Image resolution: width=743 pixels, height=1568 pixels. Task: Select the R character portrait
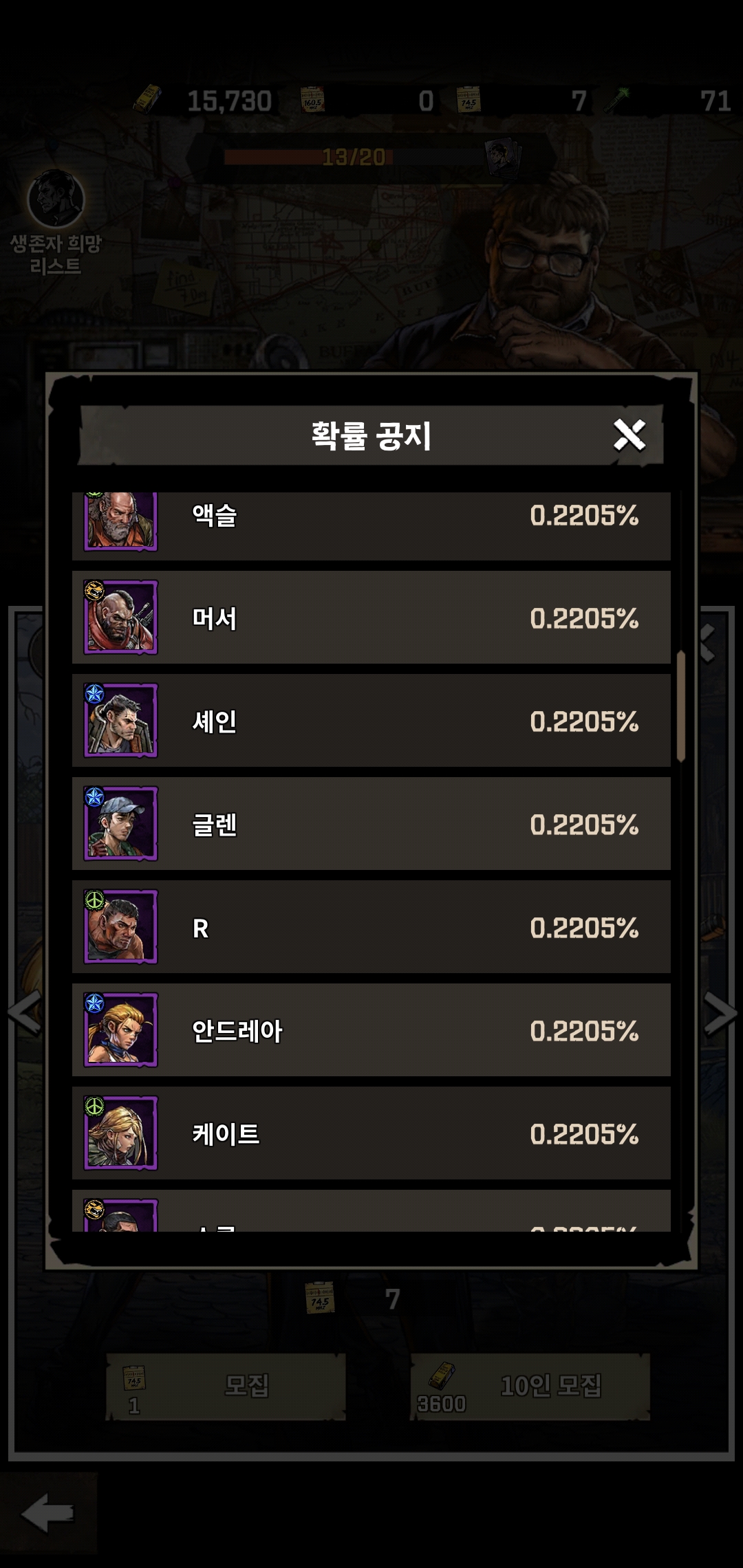pyautogui.click(x=121, y=926)
